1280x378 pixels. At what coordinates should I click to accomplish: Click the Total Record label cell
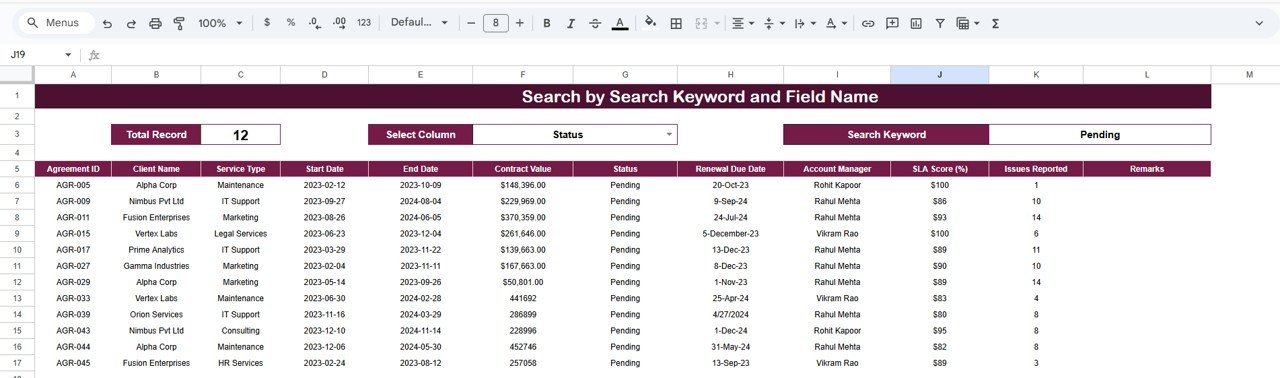[x=156, y=134]
